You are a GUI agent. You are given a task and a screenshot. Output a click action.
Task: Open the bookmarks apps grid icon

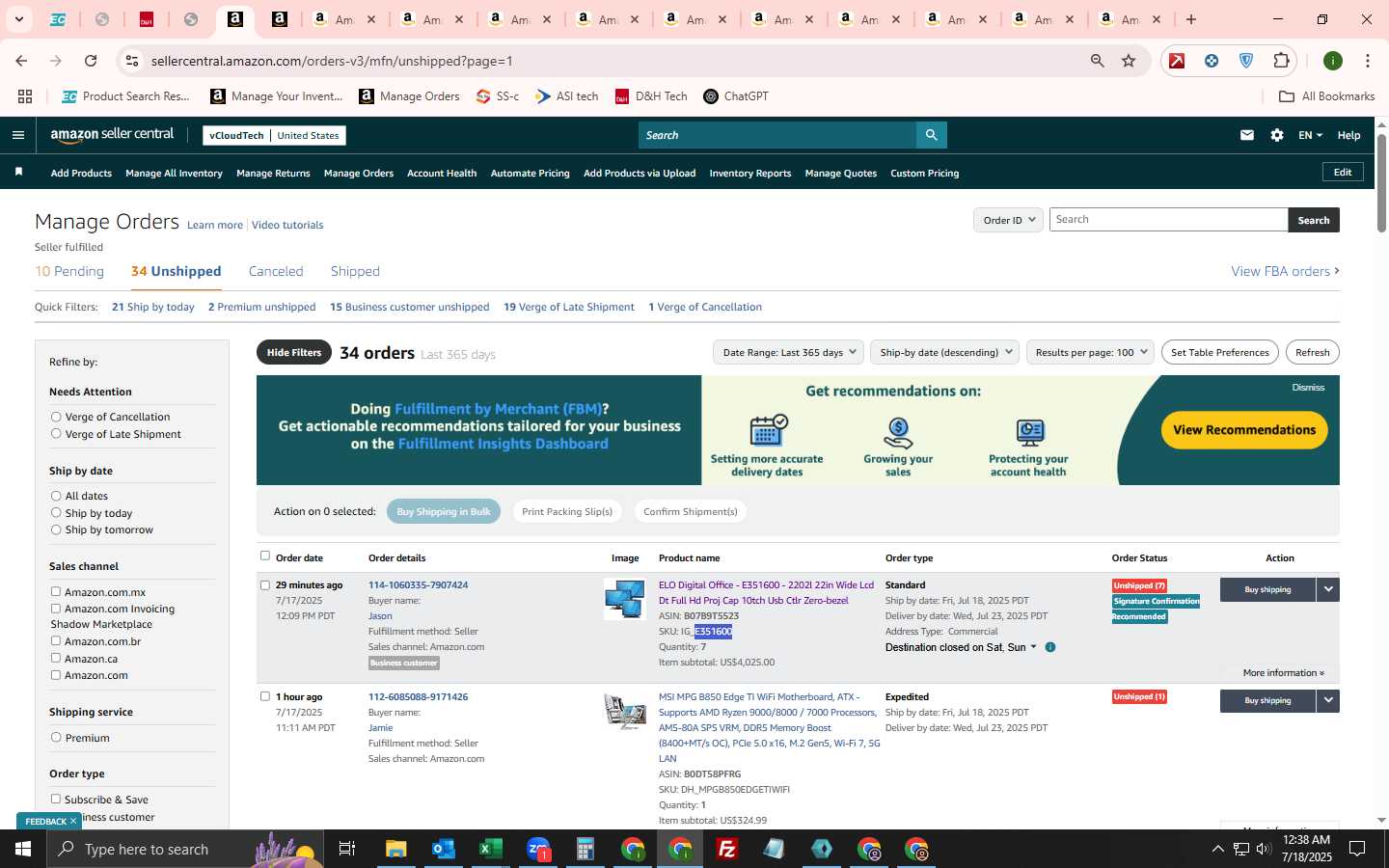pos(25,96)
